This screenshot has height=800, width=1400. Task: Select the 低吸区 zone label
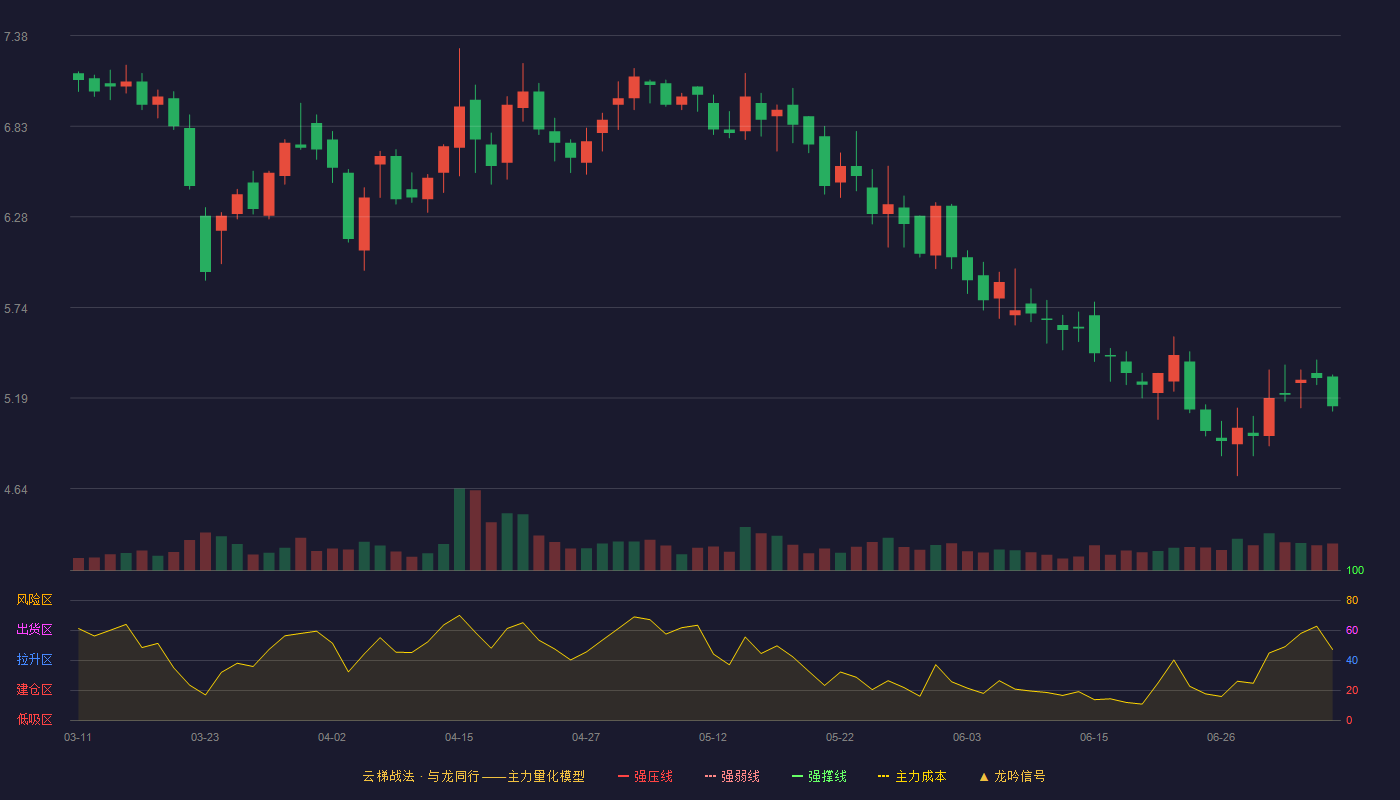point(34,719)
